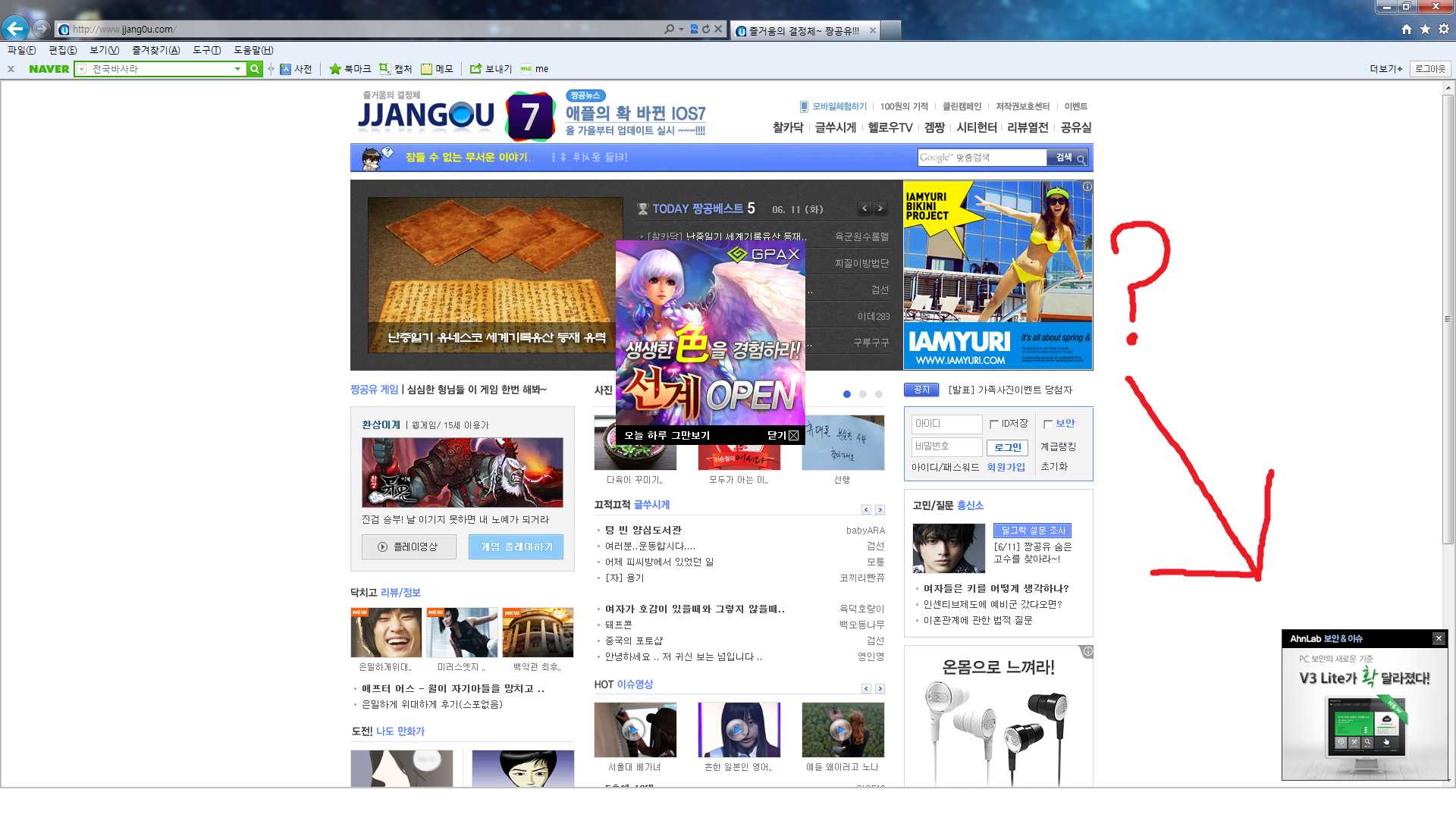Image resolution: width=1456 pixels, height=830 pixels.
Task: Select the first photo carousel dot
Action: point(847,394)
